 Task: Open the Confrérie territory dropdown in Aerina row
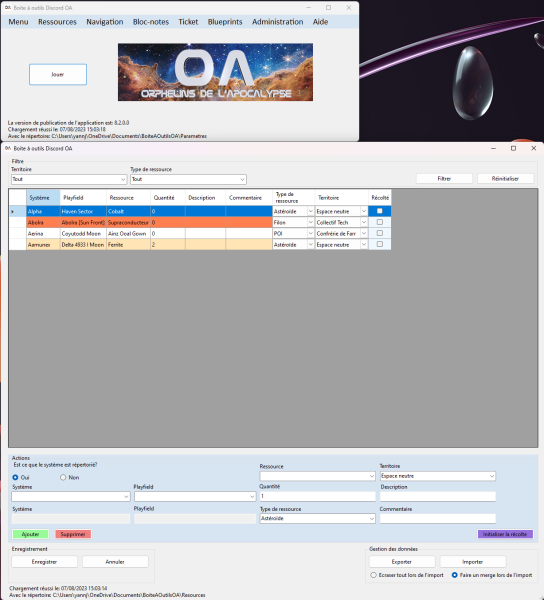(364, 233)
